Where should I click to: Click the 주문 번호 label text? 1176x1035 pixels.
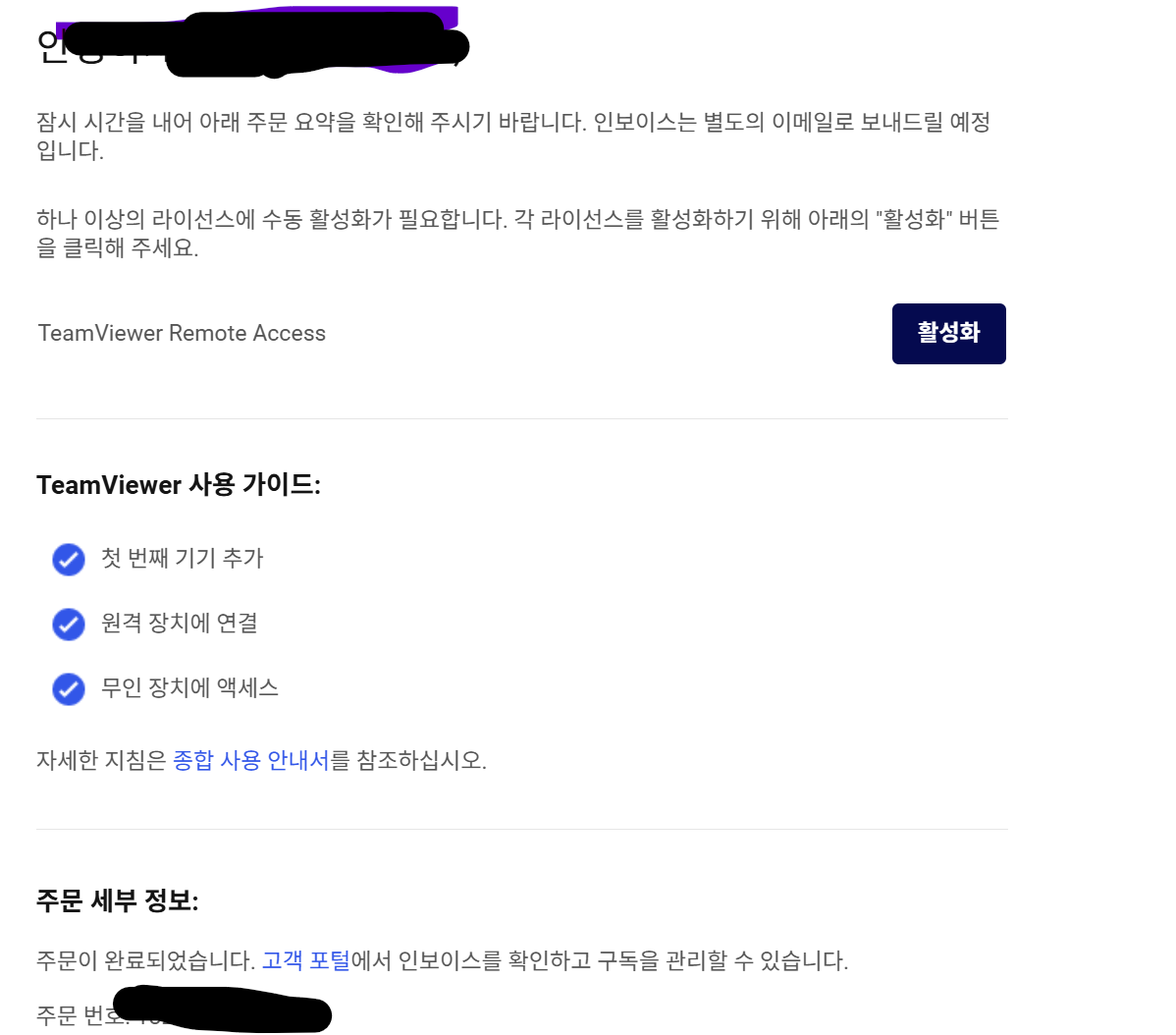(x=75, y=1014)
